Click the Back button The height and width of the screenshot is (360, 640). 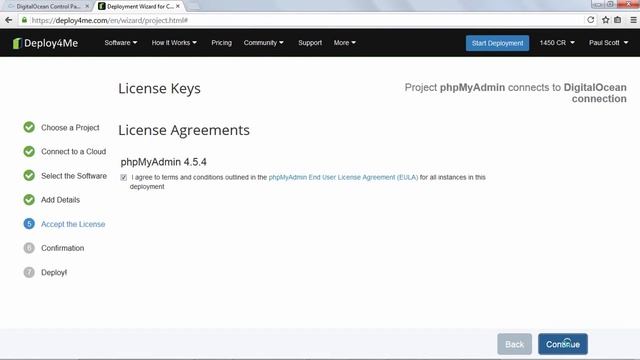coord(514,344)
